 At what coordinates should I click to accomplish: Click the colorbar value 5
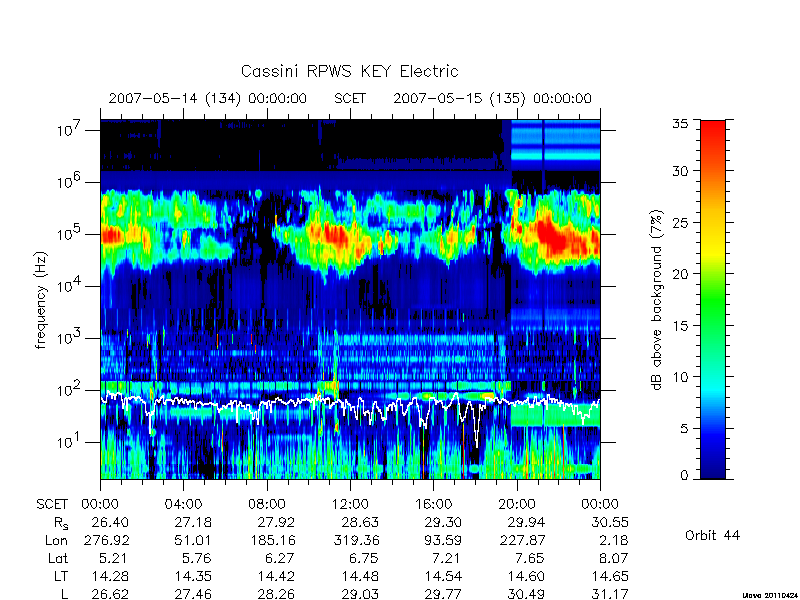pyautogui.click(x=684, y=429)
